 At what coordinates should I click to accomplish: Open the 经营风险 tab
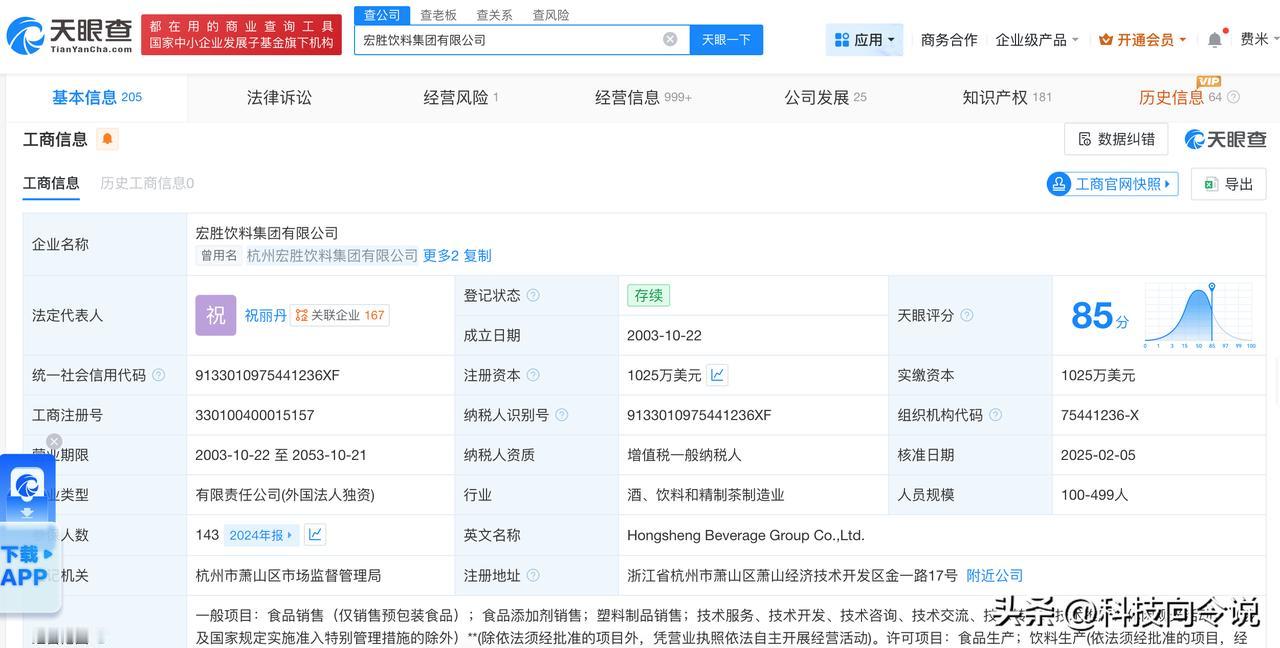point(461,97)
